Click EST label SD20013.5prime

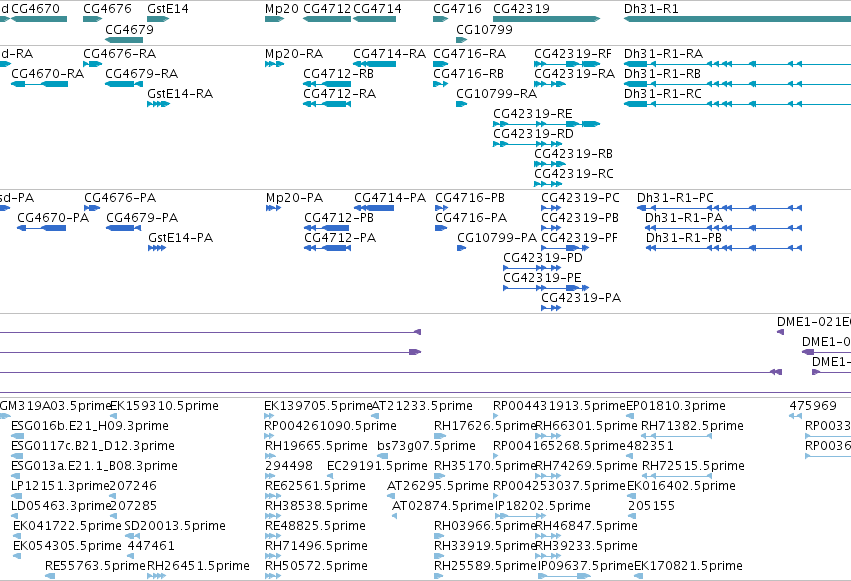pyautogui.click(x=175, y=526)
